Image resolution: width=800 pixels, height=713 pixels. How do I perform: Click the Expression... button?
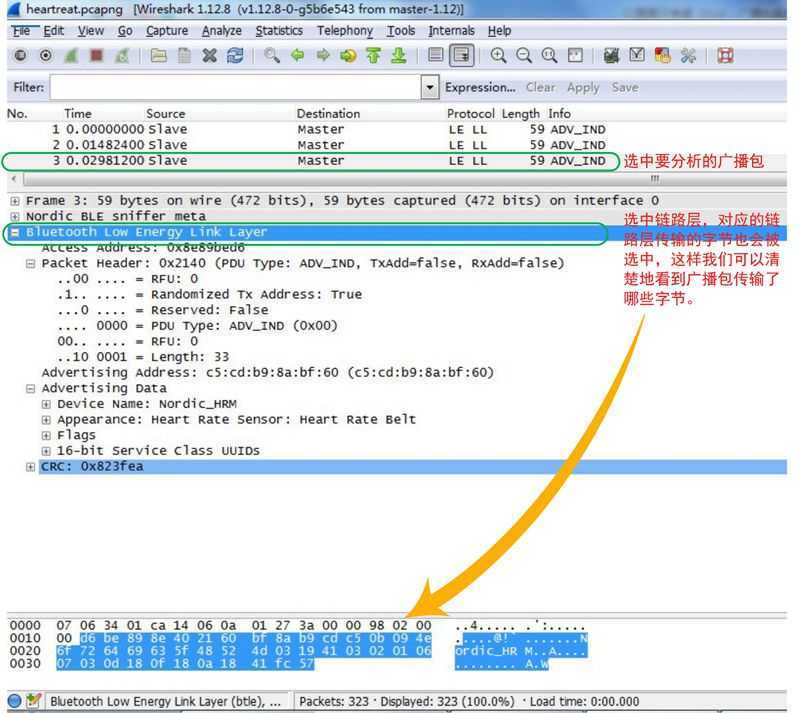480,87
